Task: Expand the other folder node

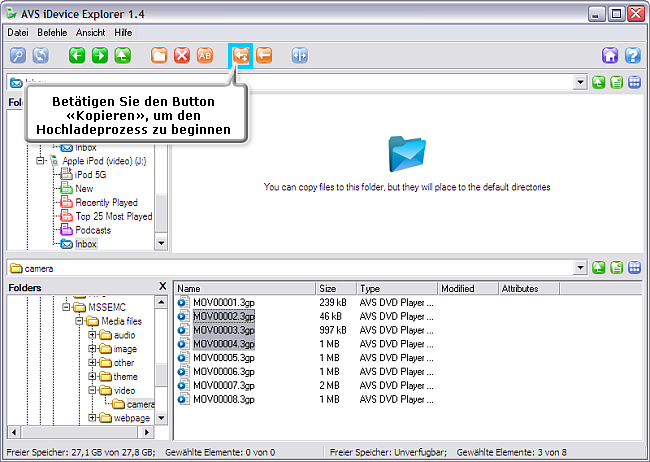Action: coord(92,362)
